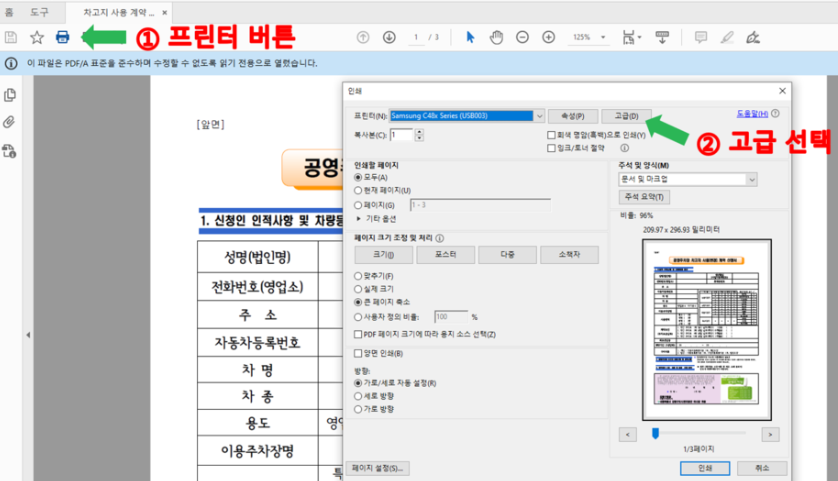Select 큰 페이지 축소 radio button

[358, 302]
